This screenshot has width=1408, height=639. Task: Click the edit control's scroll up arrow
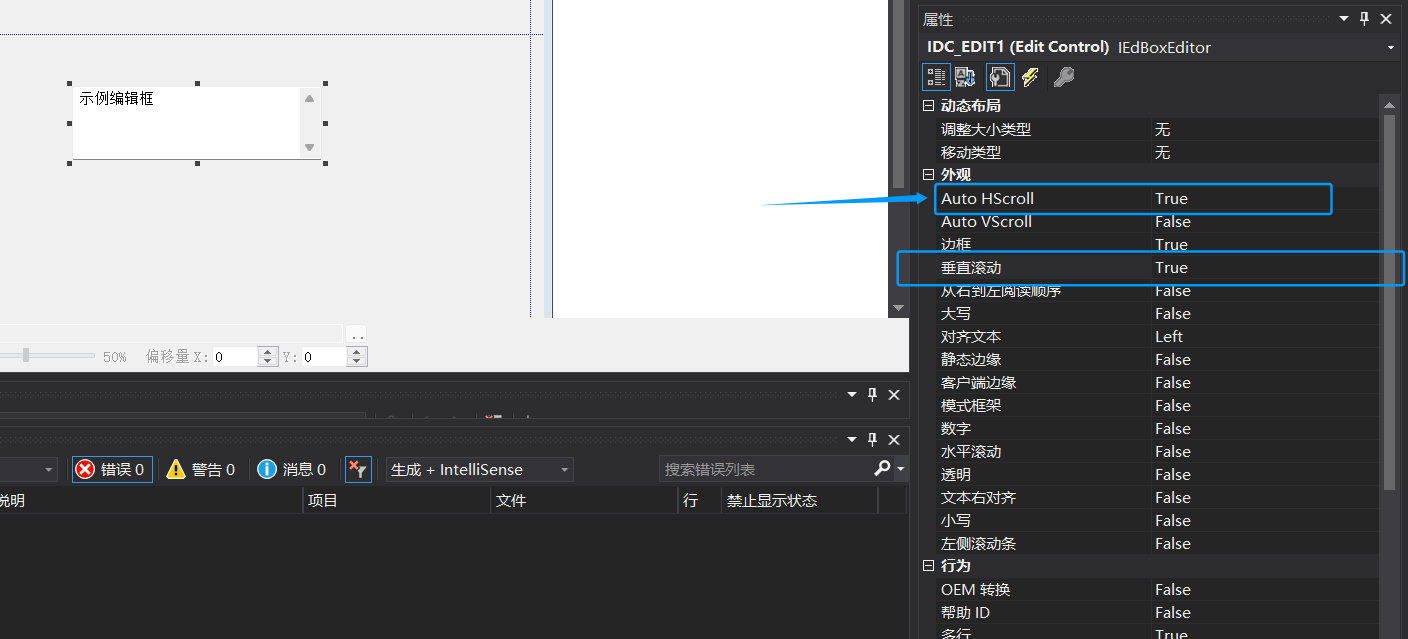309,98
